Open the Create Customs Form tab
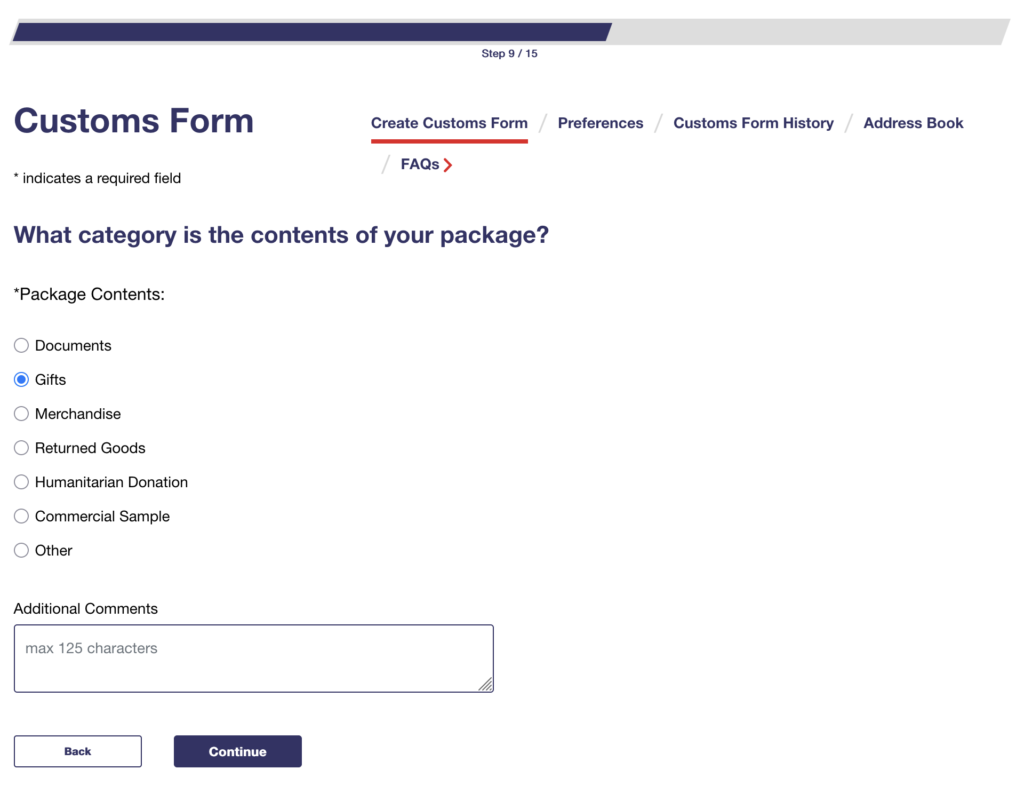 click(x=449, y=123)
